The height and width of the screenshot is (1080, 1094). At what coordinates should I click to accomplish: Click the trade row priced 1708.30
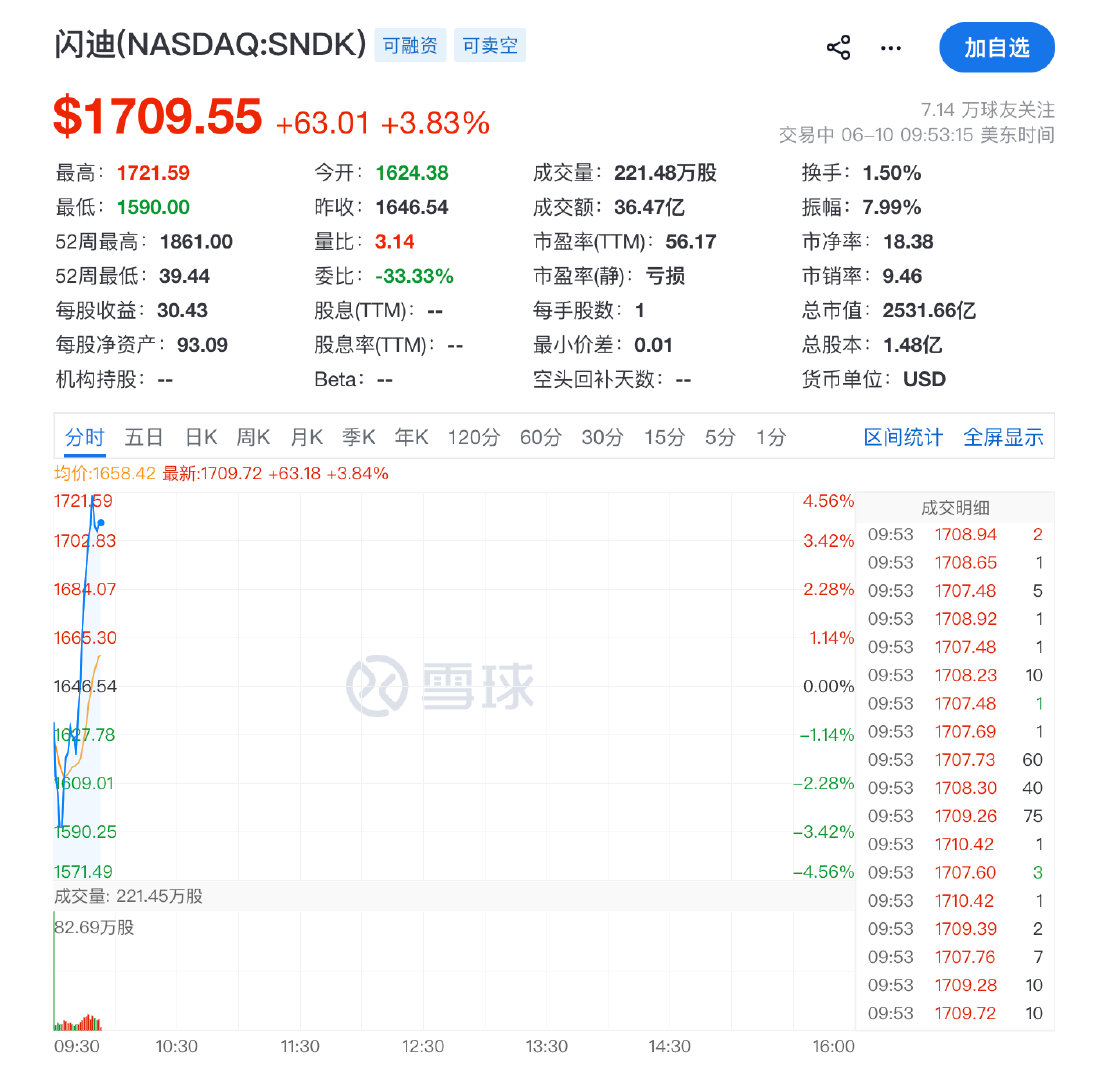pos(955,788)
